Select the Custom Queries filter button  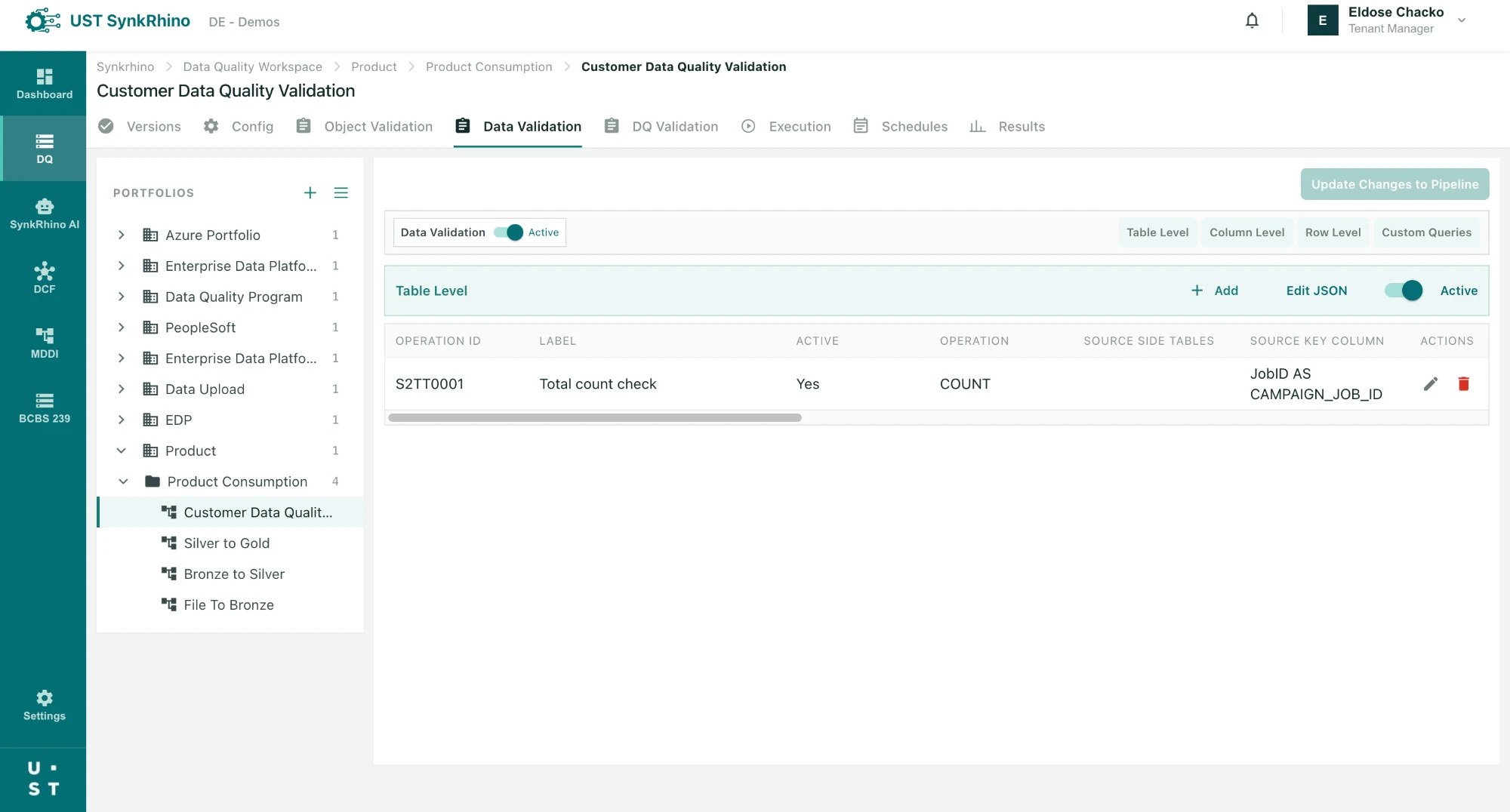(x=1426, y=232)
